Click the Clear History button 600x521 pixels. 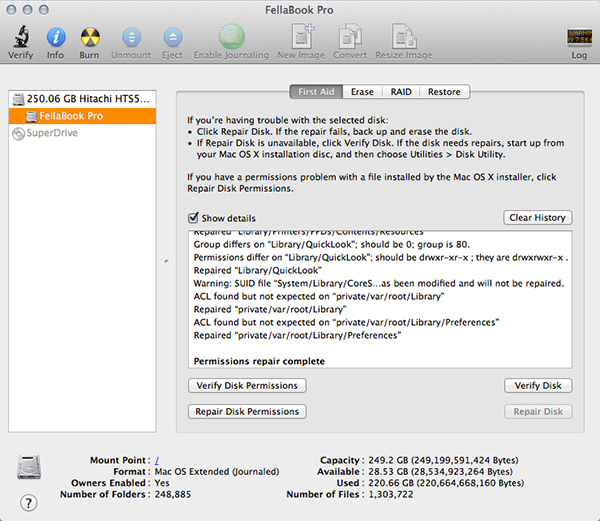tap(537, 218)
